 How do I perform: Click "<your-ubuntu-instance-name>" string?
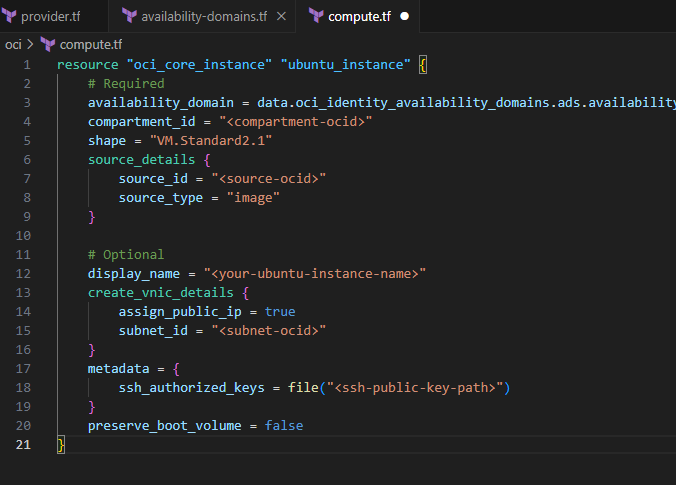[315, 274]
